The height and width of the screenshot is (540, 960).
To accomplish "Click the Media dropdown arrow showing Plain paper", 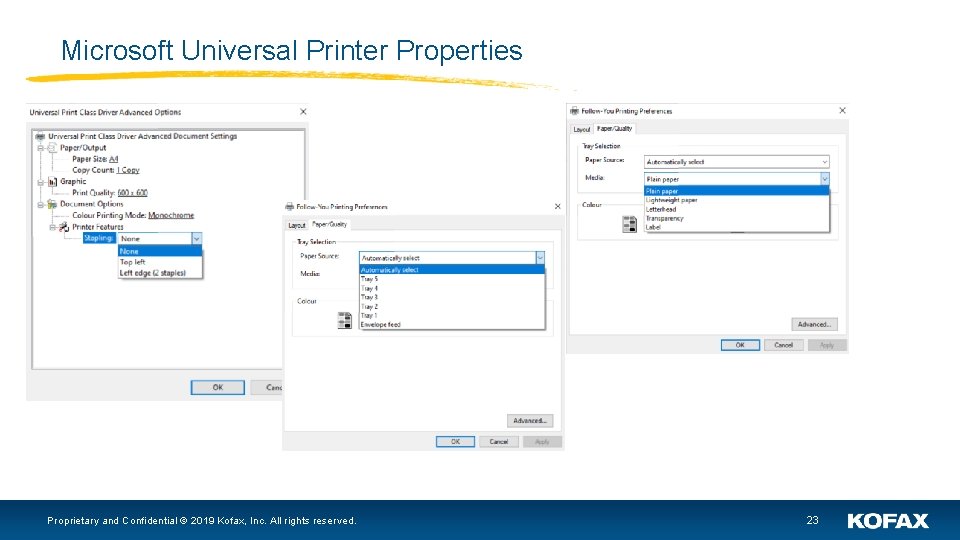I will click(825, 179).
